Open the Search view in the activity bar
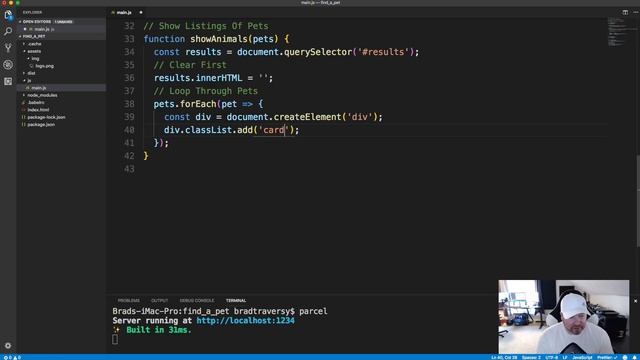The width and height of the screenshot is (640, 360). pyautogui.click(x=8, y=31)
